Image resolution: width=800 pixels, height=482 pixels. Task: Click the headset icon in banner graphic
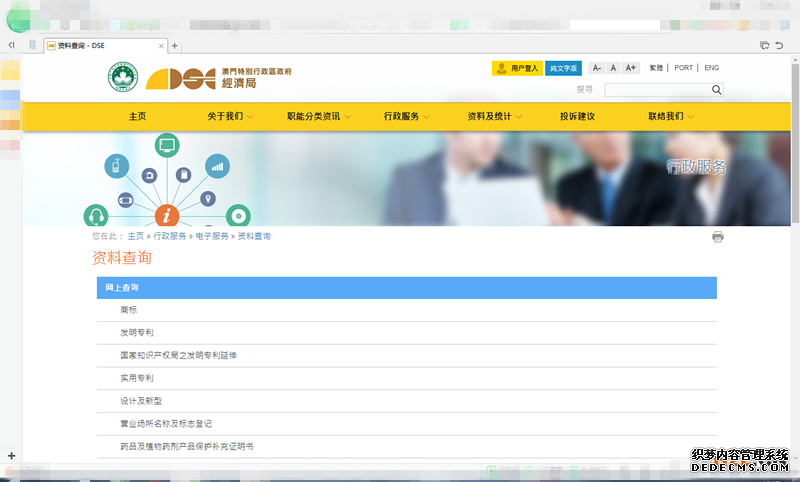[x=95, y=215]
